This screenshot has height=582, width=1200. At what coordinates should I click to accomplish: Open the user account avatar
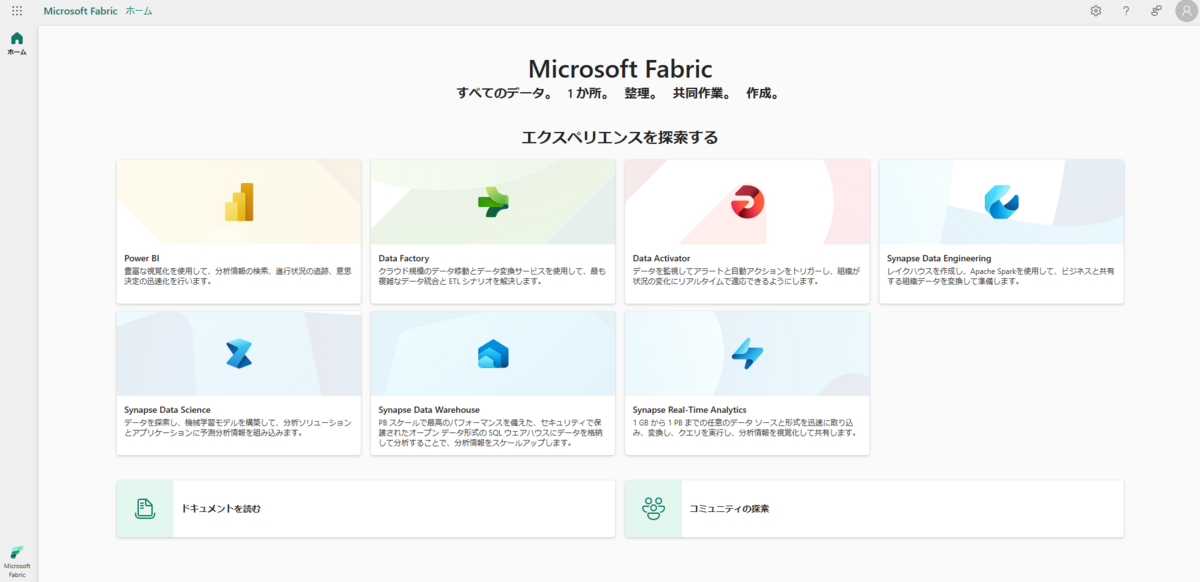coord(1186,10)
